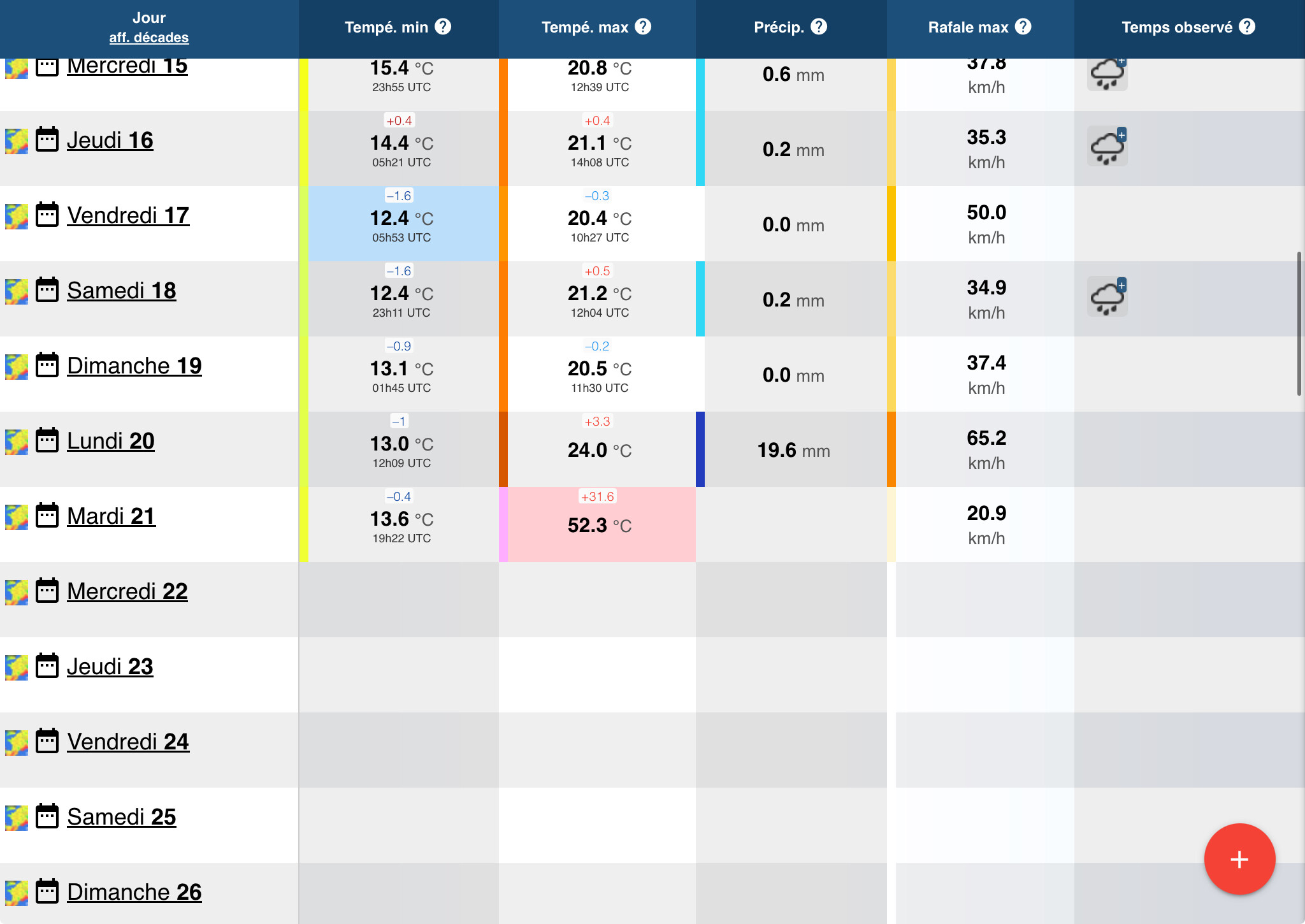The image size is (1305, 924).
Task: Open the Mercredi 22 day link
Action: point(127,591)
